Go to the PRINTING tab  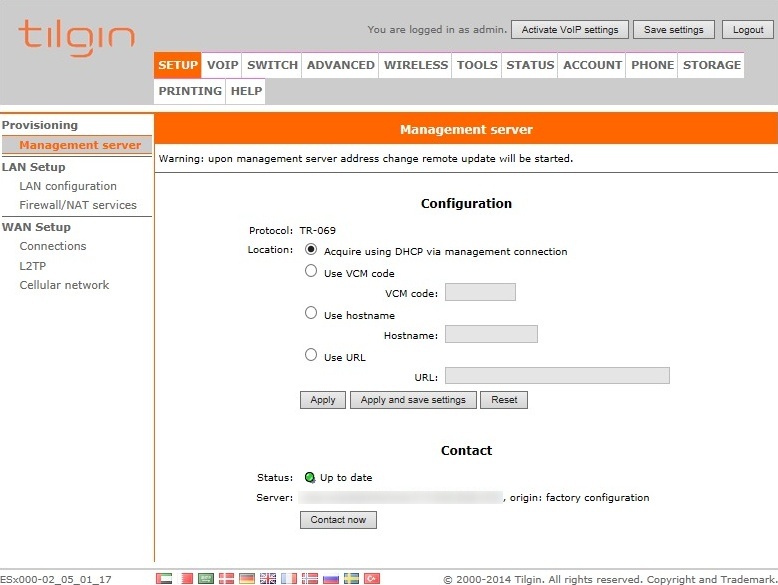tap(190, 91)
